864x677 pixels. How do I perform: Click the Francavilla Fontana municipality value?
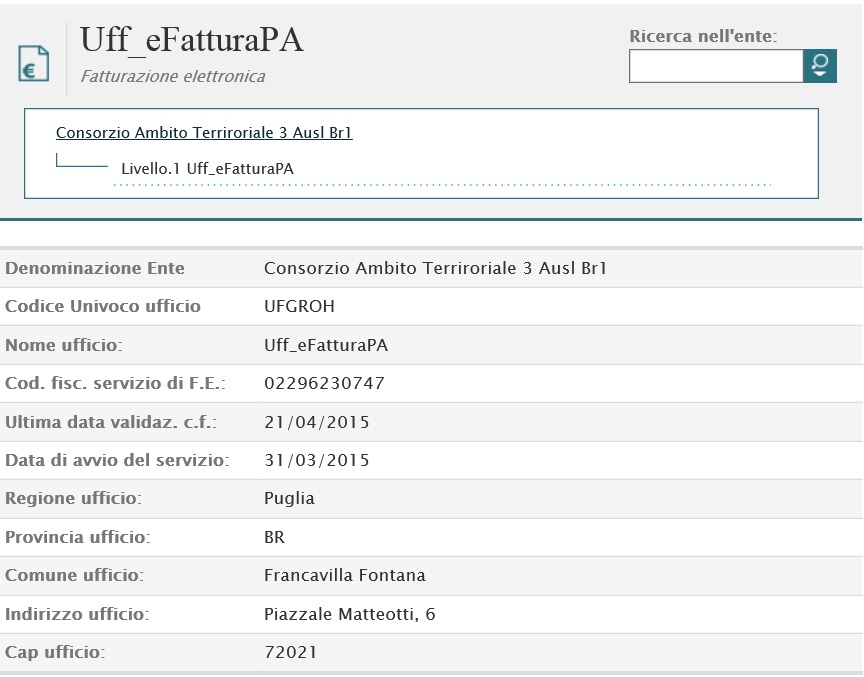pos(344,575)
